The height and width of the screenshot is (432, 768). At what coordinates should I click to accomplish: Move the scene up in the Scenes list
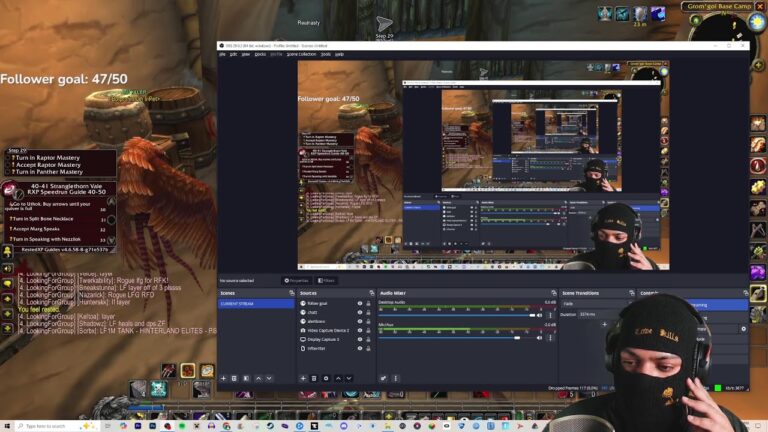tap(259, 378)
